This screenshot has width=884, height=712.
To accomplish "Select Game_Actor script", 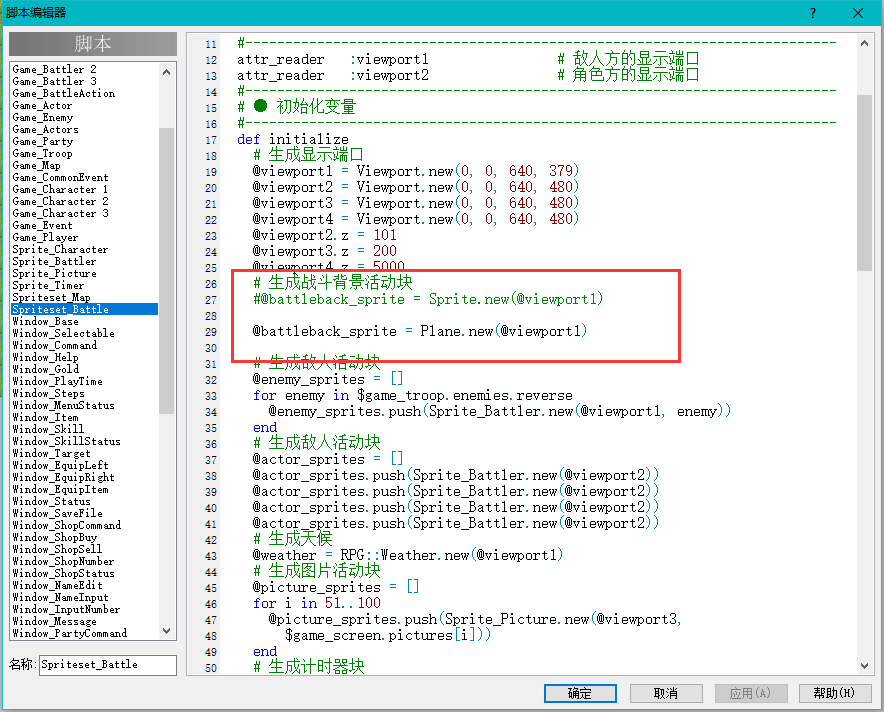I will click(42, 105).
